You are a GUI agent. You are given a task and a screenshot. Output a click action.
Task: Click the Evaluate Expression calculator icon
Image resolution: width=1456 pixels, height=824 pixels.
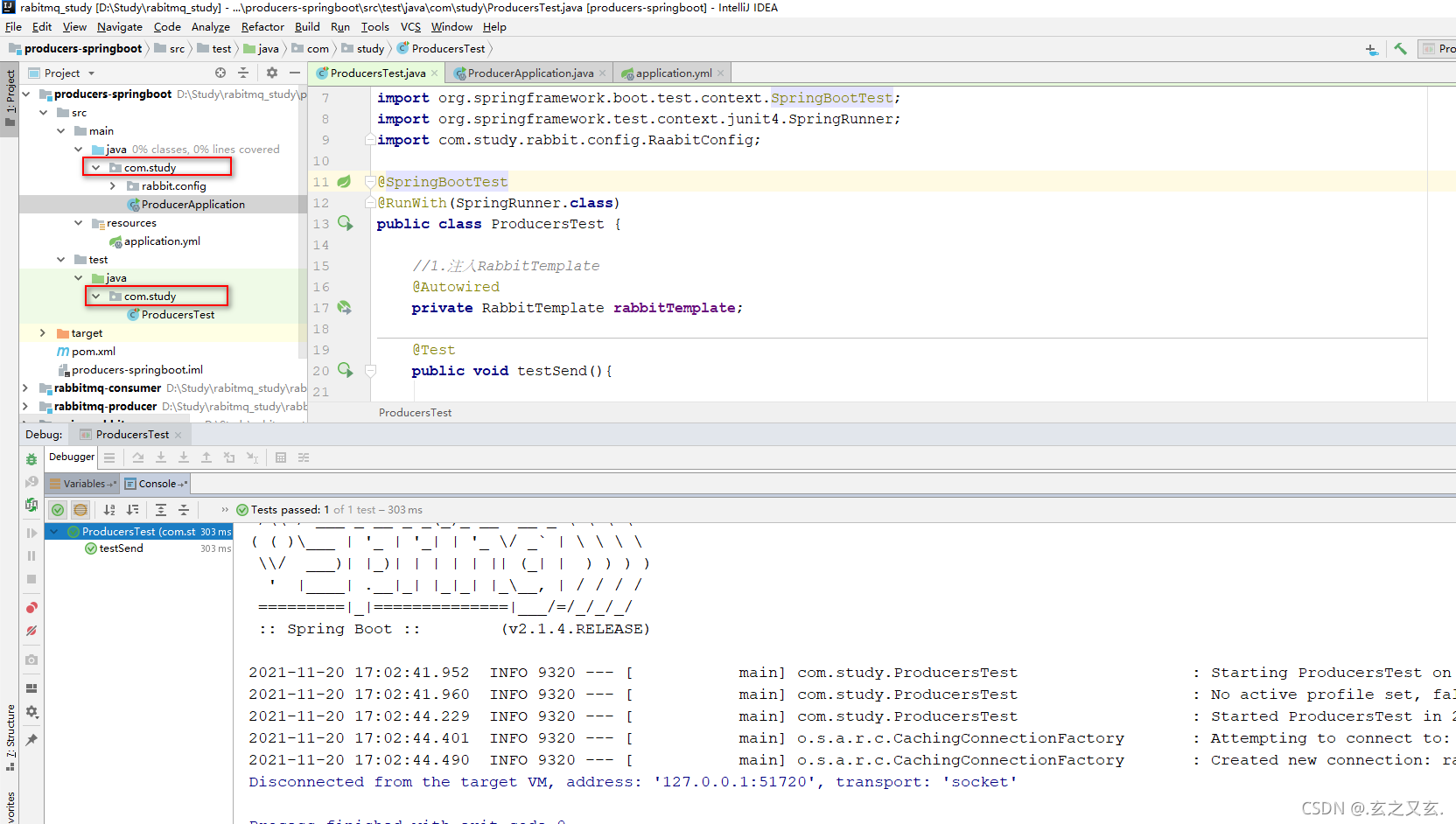click(281, 457)
